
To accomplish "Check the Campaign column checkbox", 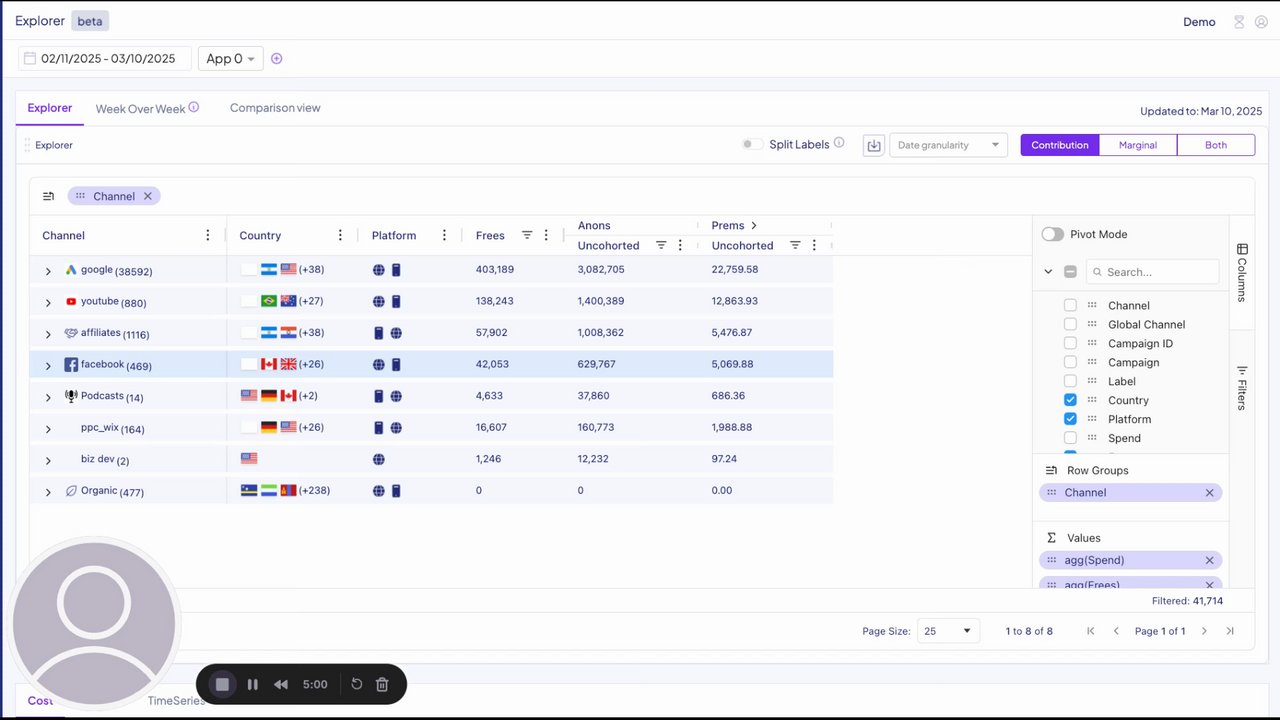I will pos(1070,362).
